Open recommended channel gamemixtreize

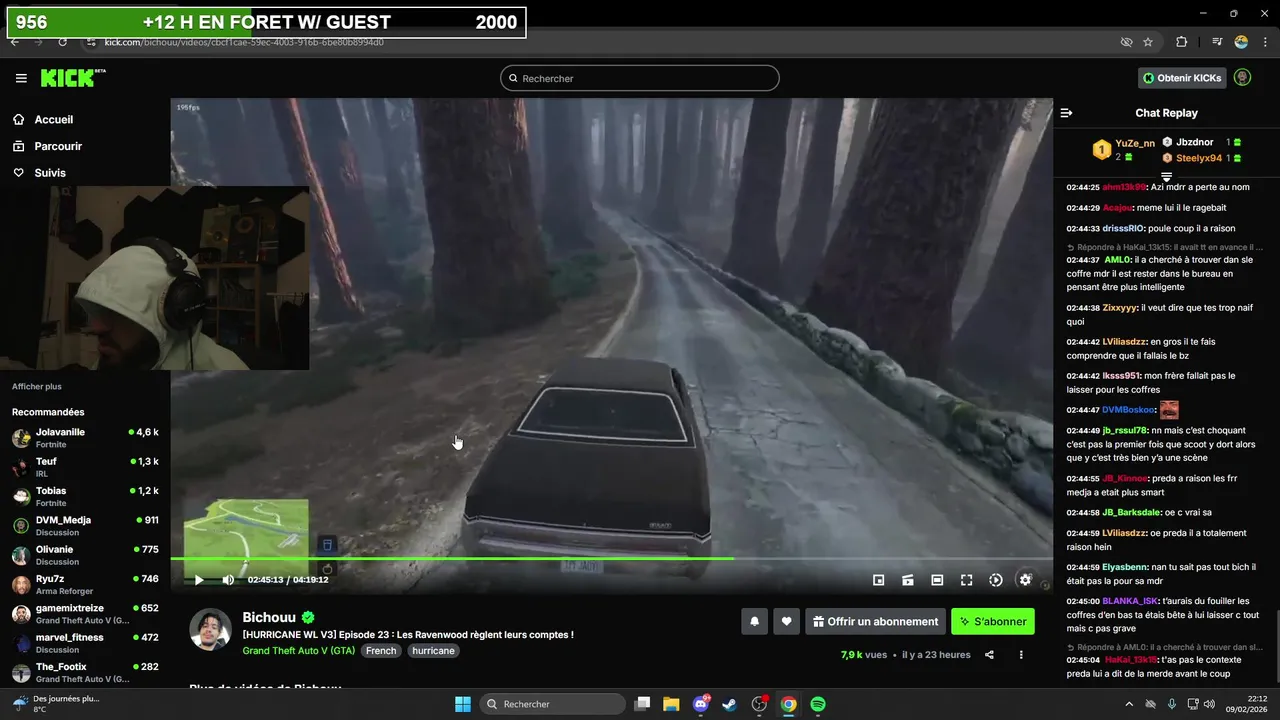pos(85,614)
